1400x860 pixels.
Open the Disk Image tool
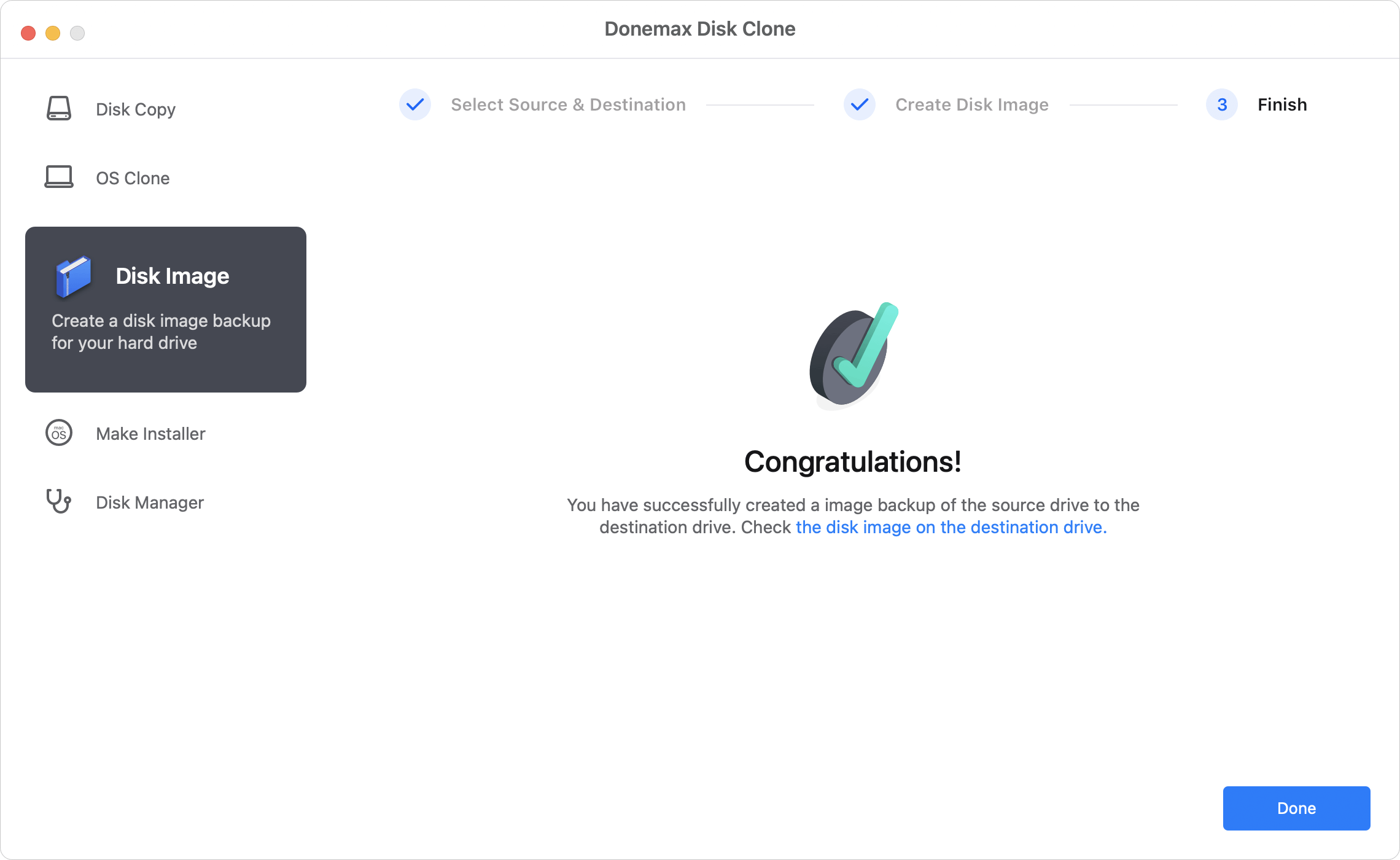pyautogui.click(x=165, y=309)
